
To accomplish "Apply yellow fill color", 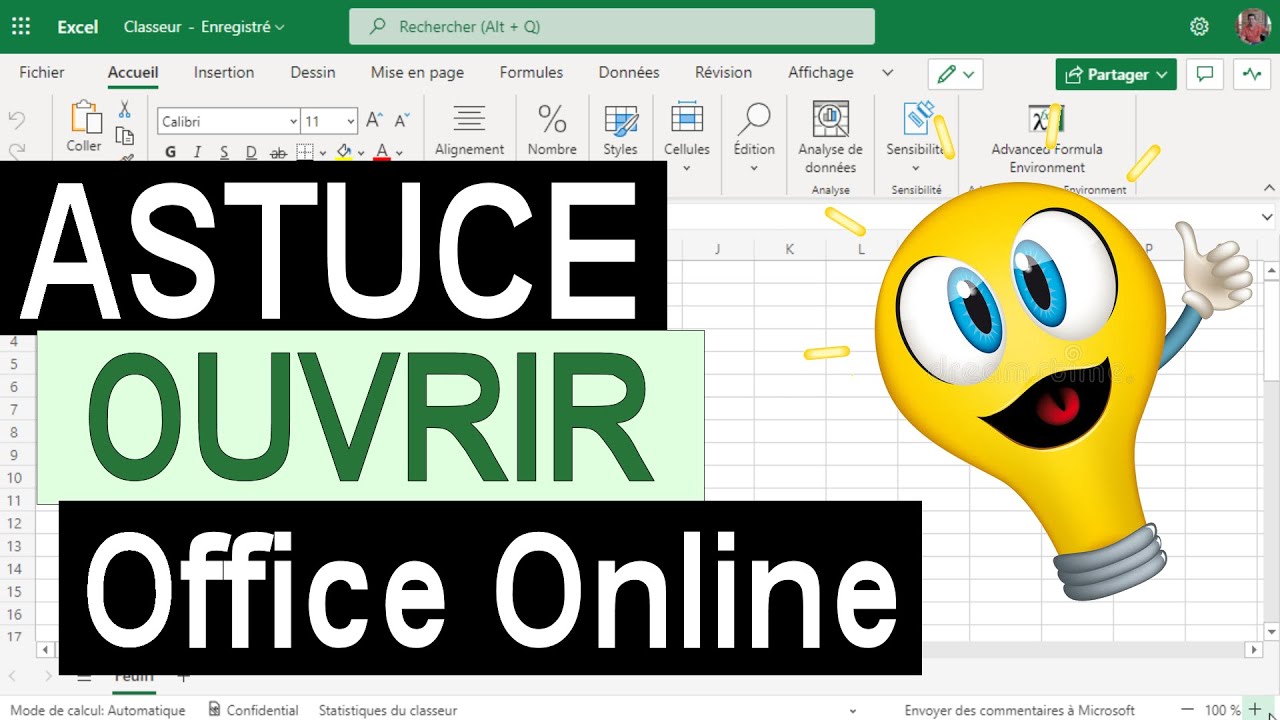I will pos(344,152).
